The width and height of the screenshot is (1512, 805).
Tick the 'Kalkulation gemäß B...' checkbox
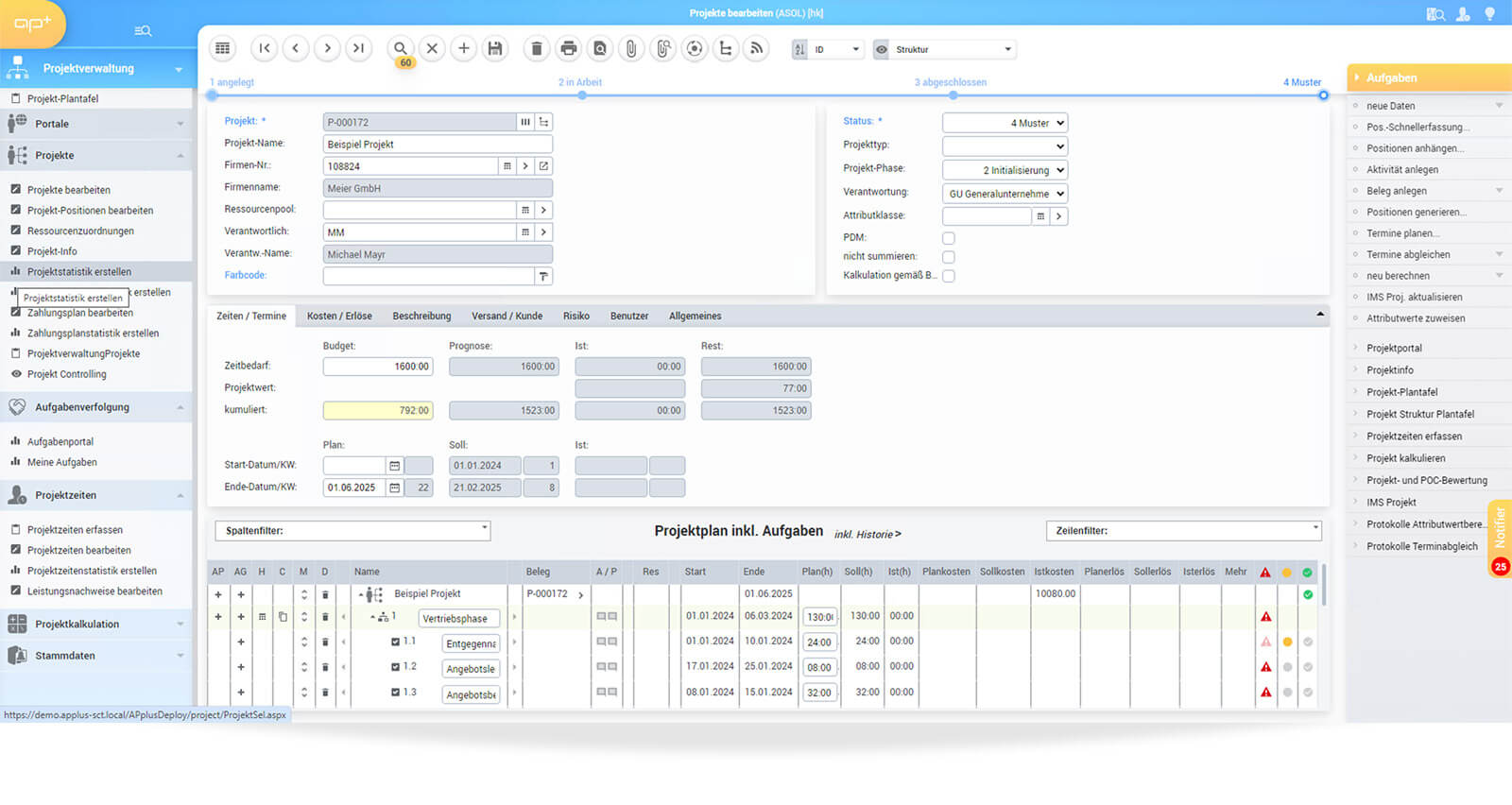coord(949,276)
